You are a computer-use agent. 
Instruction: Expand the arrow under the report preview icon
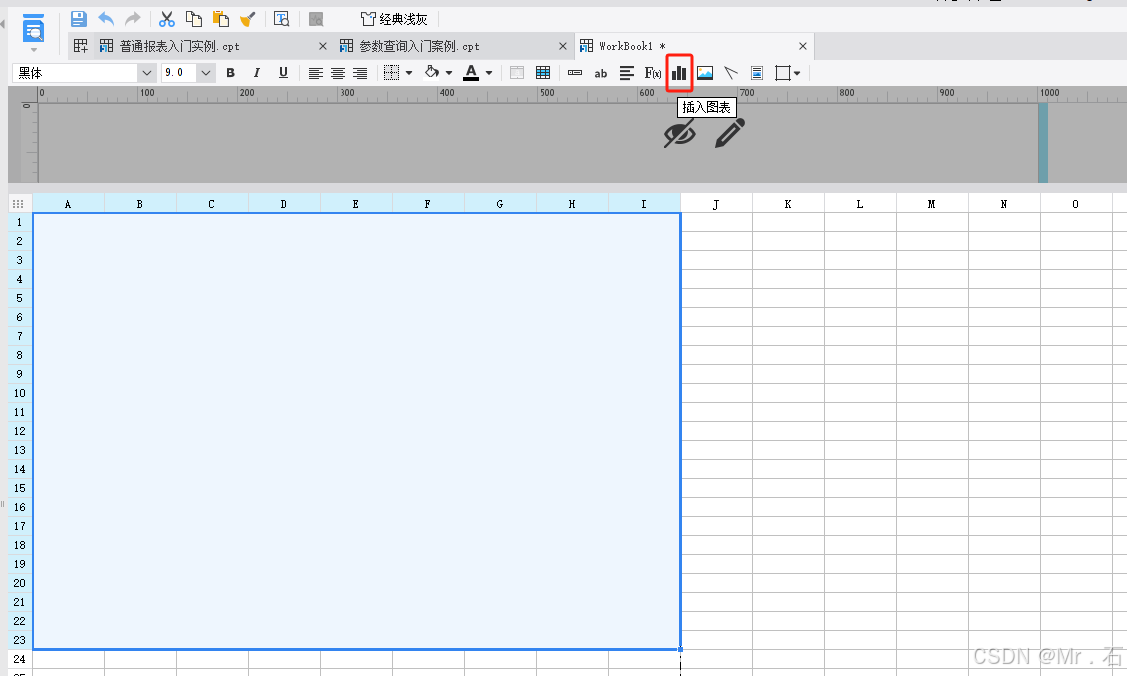click(34, 50)
